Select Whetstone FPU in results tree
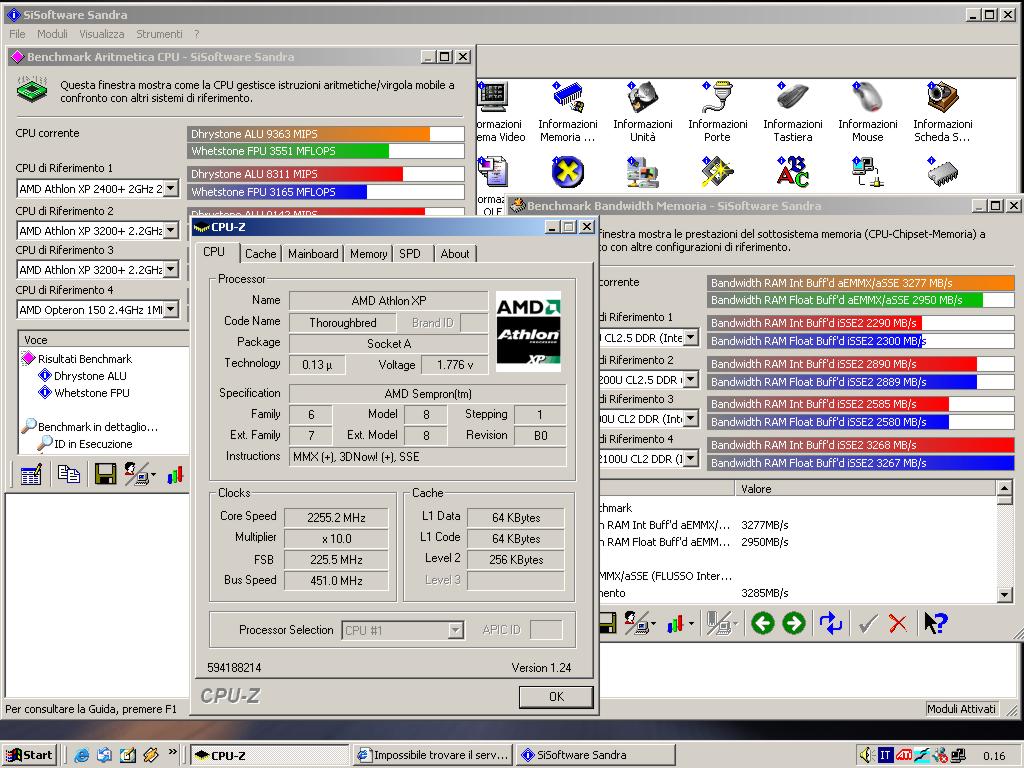 coord(91,392)
